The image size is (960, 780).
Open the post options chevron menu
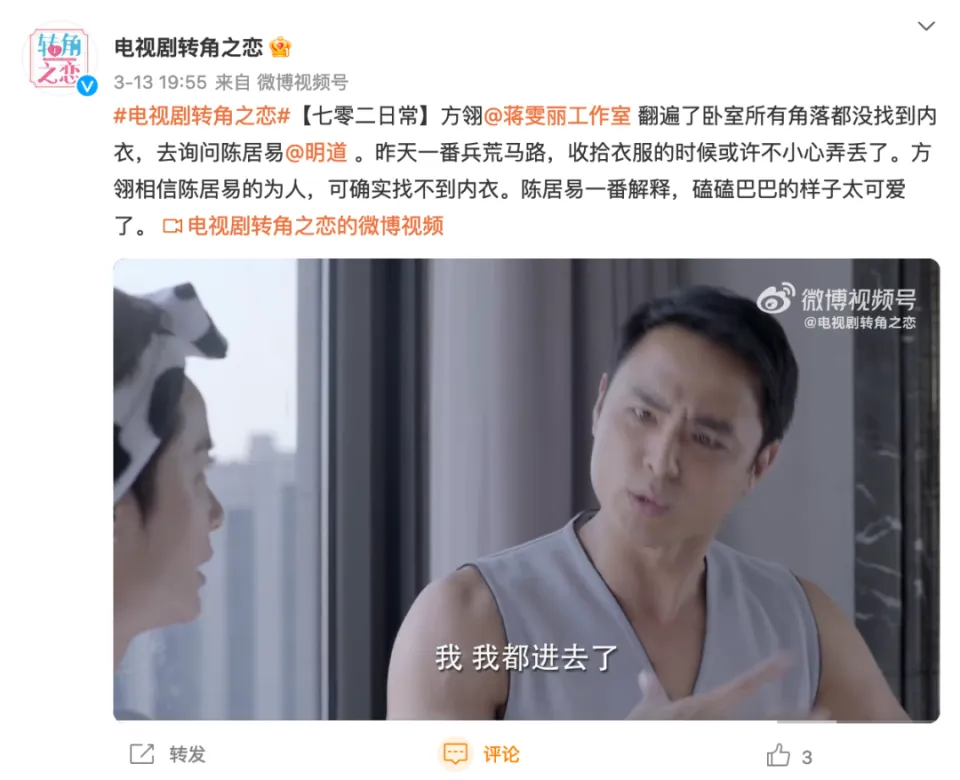926,26
